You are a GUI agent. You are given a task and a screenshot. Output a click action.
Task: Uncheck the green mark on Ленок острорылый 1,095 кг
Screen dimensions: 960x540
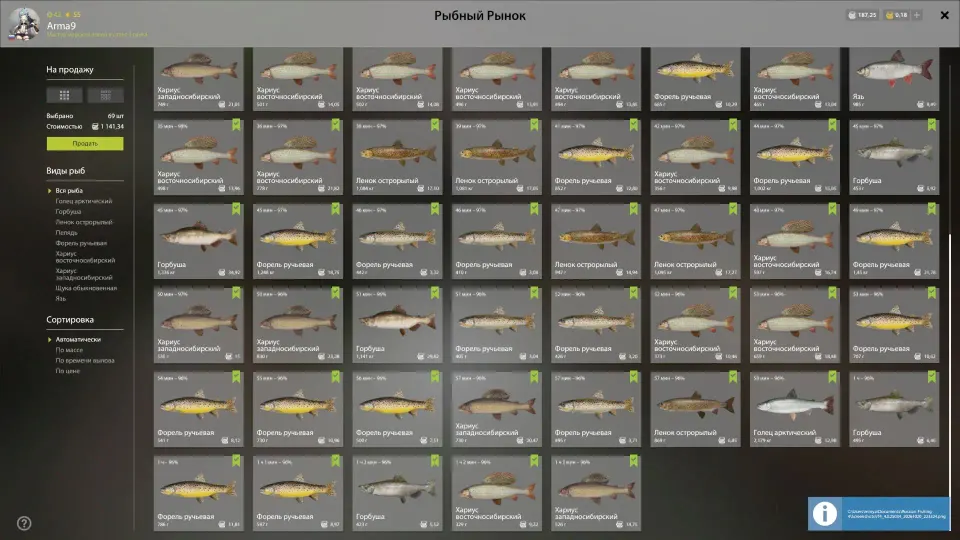tap(733, 209)
